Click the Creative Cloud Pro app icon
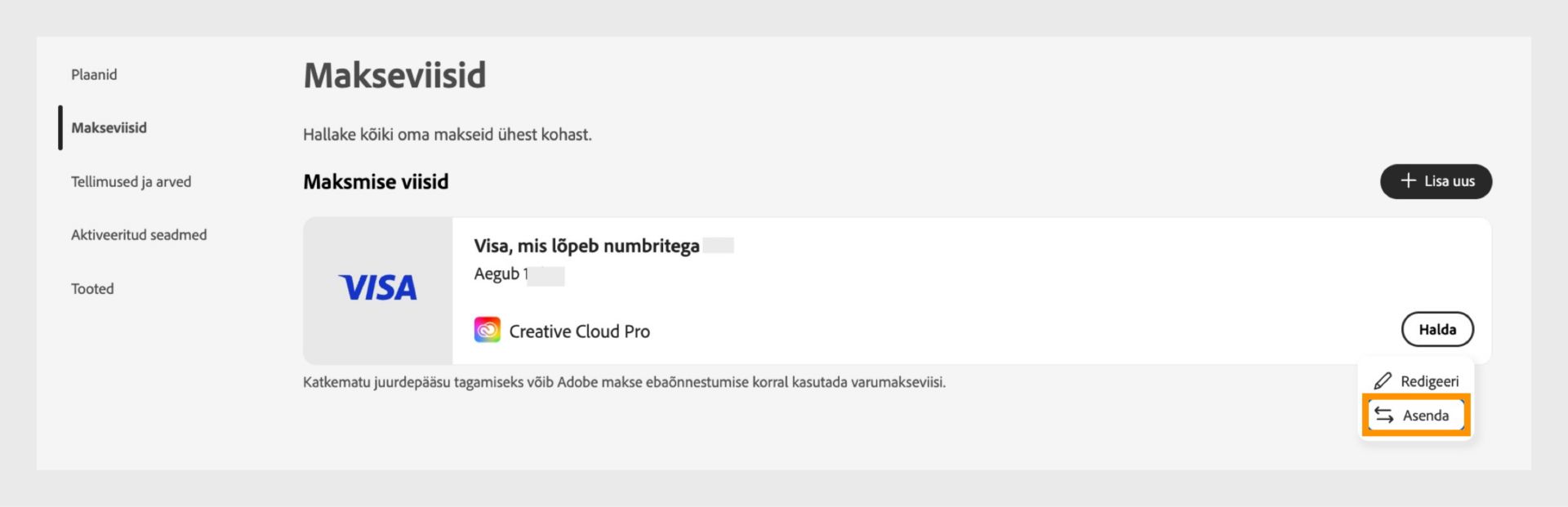Screen dimensions: 1568x507 pyautogui.click(x=488, y=330)
